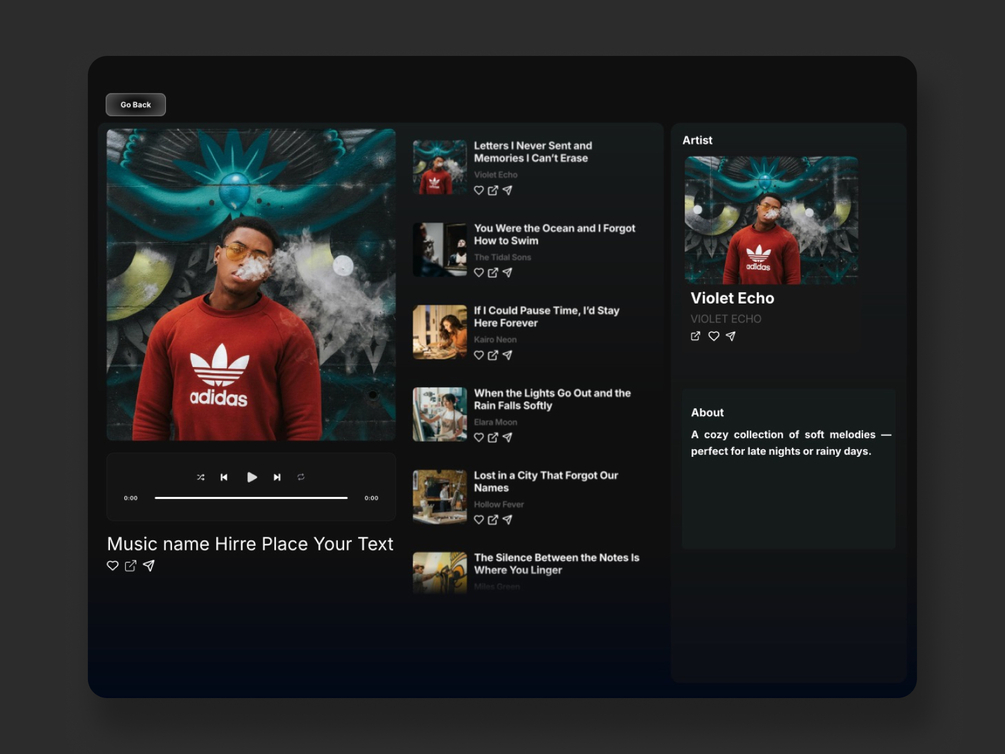Click 'Kairo Neon' artist name
The image size is (1005, 754).
click(495, 340)
